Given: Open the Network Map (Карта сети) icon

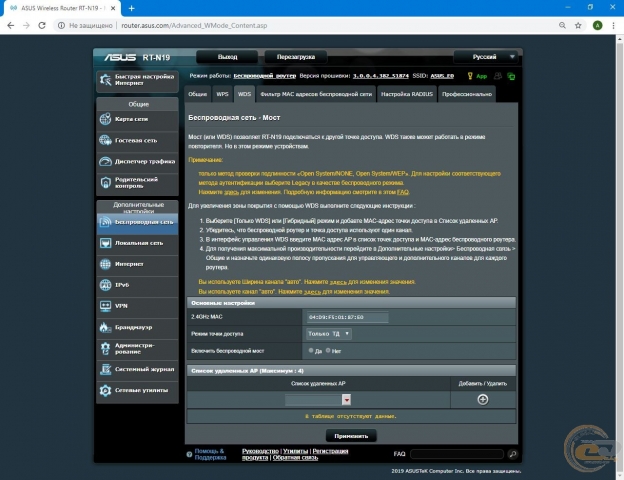Looking at the screenshot, I should pos(105,119).
